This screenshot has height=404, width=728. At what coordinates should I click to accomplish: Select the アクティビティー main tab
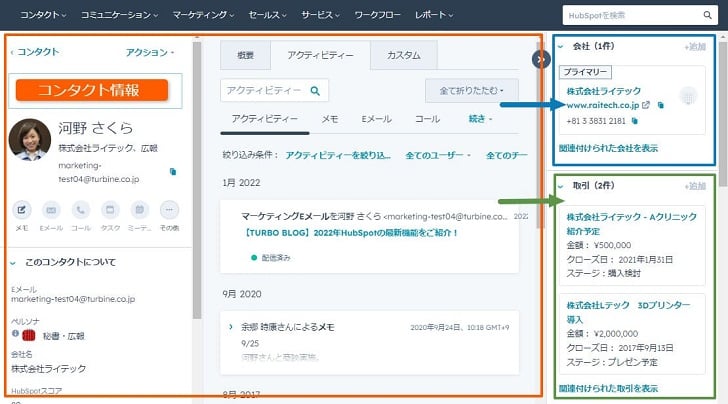pyautogui.click(x=320, y=55)
